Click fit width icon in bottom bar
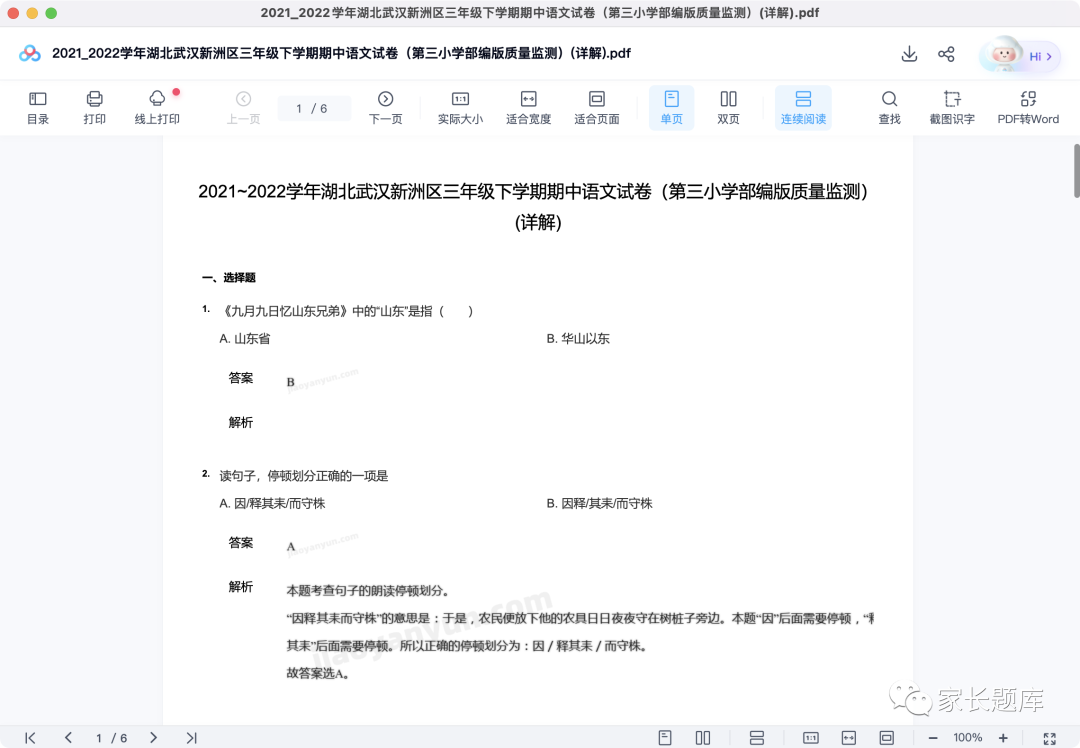Screen dimensions: 1080x748 pyautogui.click(x=849, y=738)
